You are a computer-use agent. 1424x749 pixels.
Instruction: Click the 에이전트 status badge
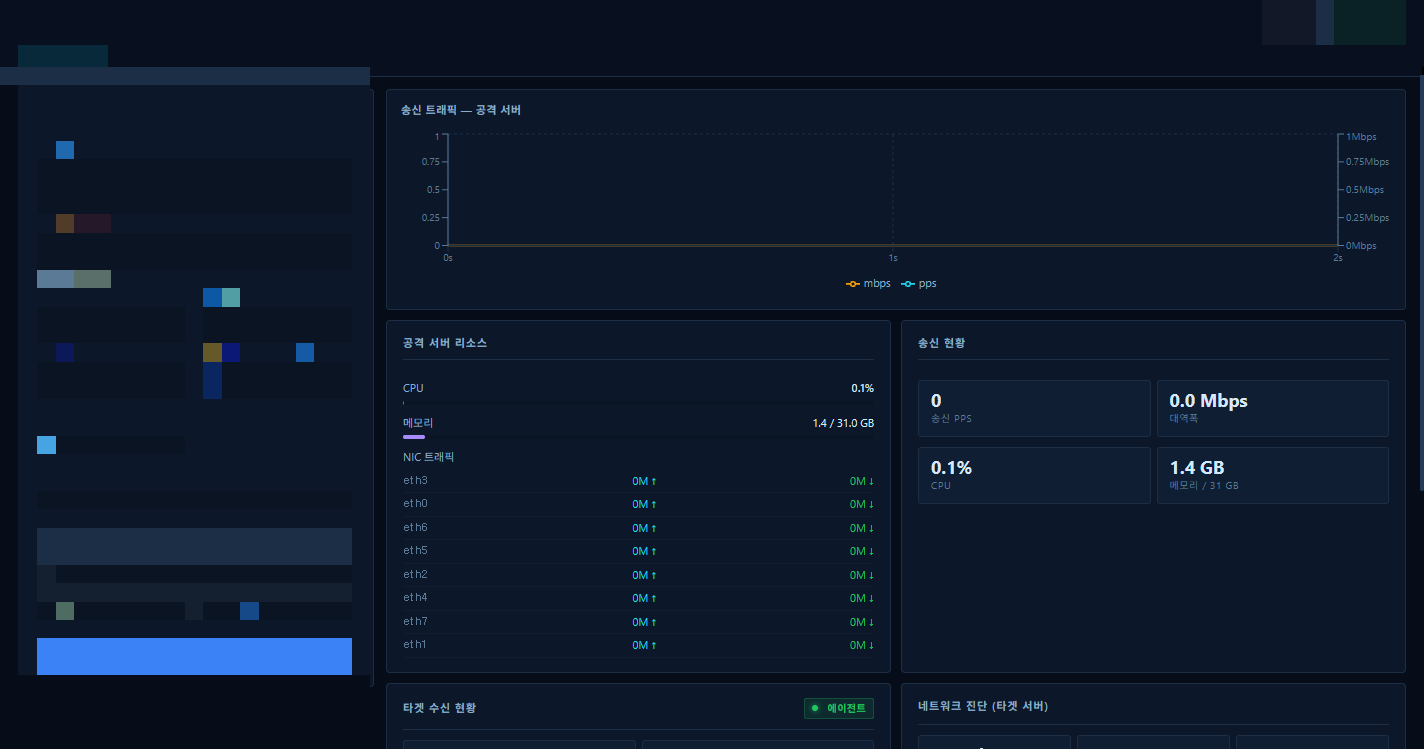tap(839, 708)
